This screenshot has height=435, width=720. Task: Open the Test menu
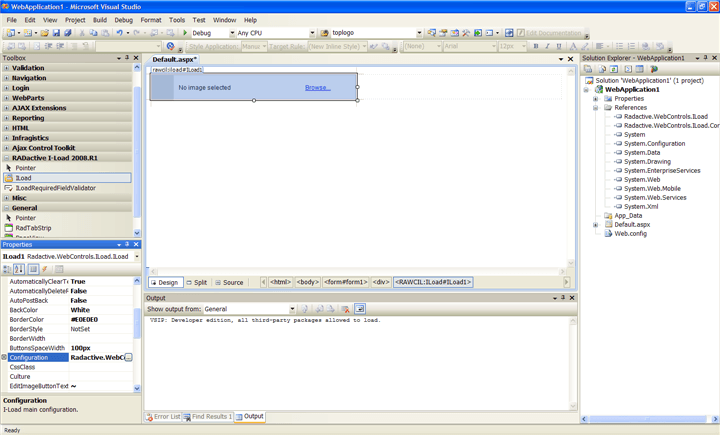199,20
